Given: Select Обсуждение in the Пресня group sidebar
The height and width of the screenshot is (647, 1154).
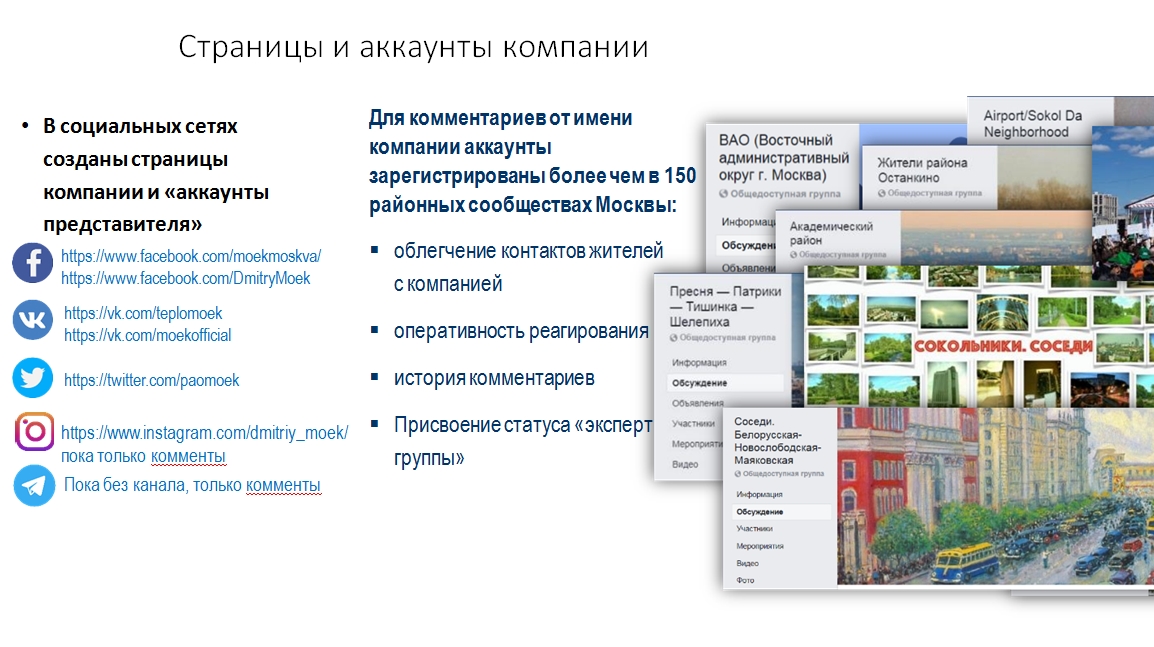Looking at the screenshot, I should pos(700,383).
